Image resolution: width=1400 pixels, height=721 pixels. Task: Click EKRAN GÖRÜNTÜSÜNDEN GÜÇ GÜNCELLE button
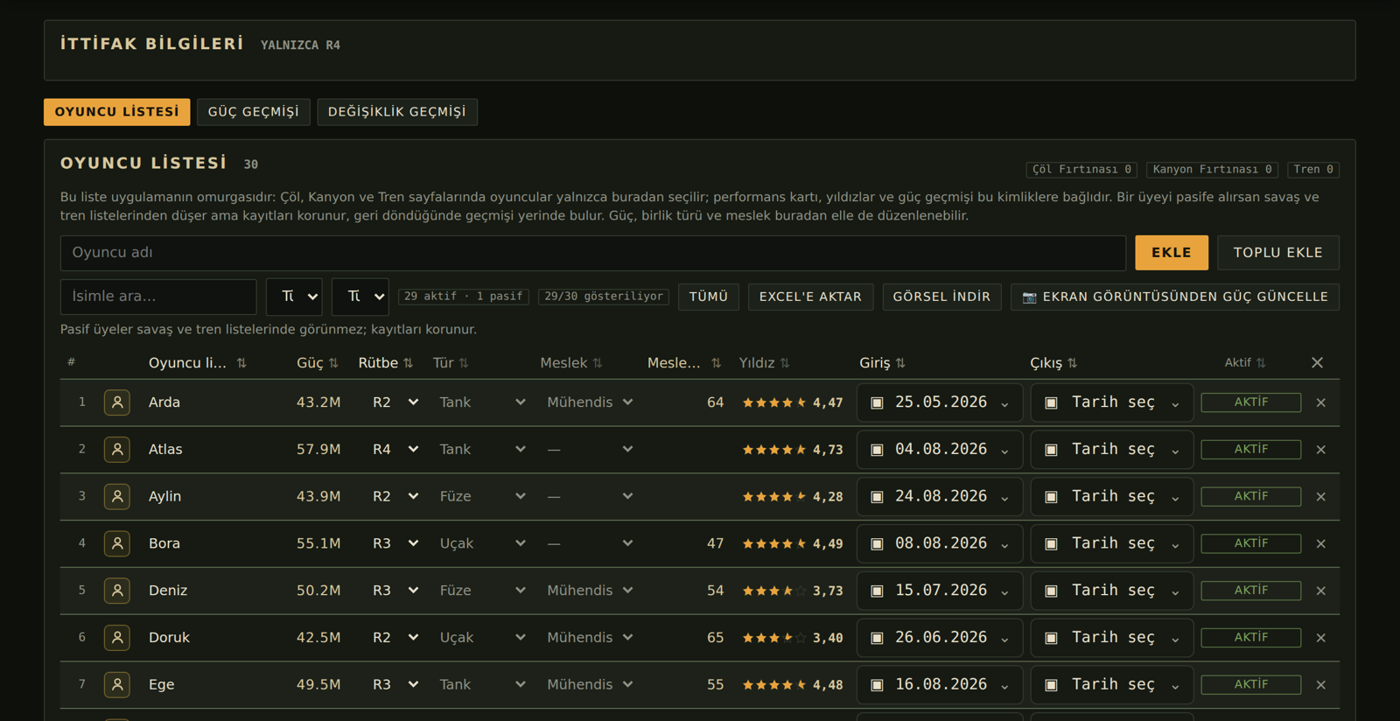(x=1175, y=296)
